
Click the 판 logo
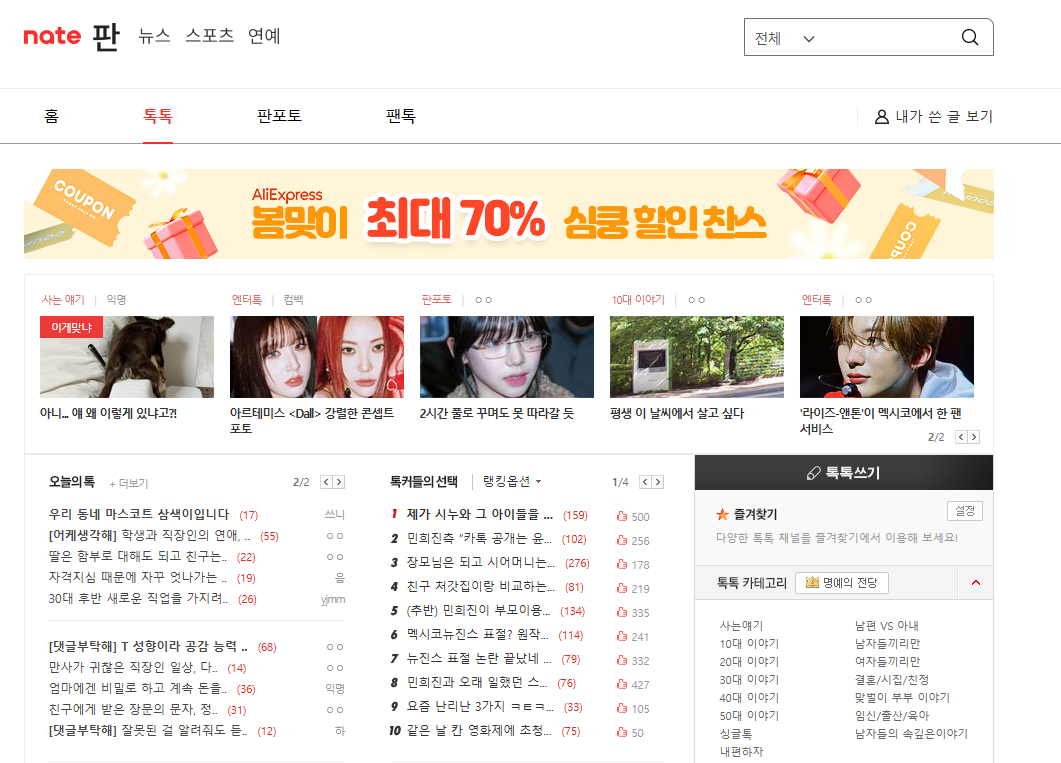pos(106,37)
